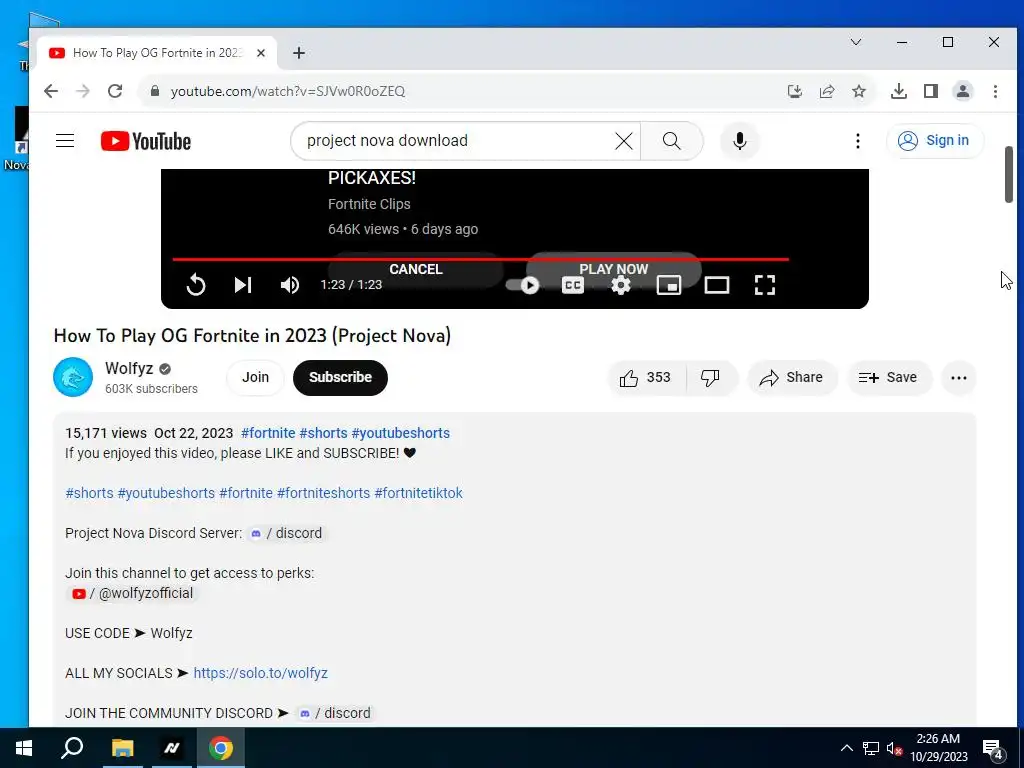Dislike the video with thumbs down

711,377
